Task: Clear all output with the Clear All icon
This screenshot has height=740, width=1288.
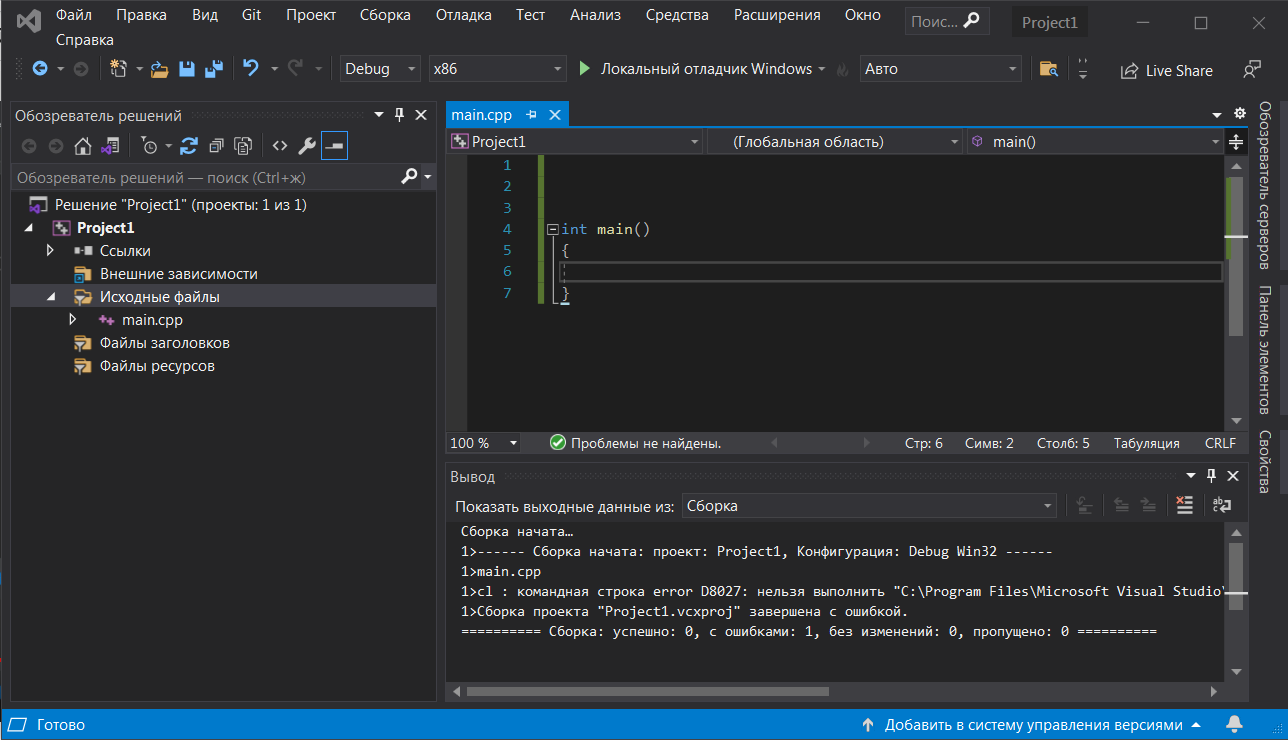Action: click(1185, 506)
